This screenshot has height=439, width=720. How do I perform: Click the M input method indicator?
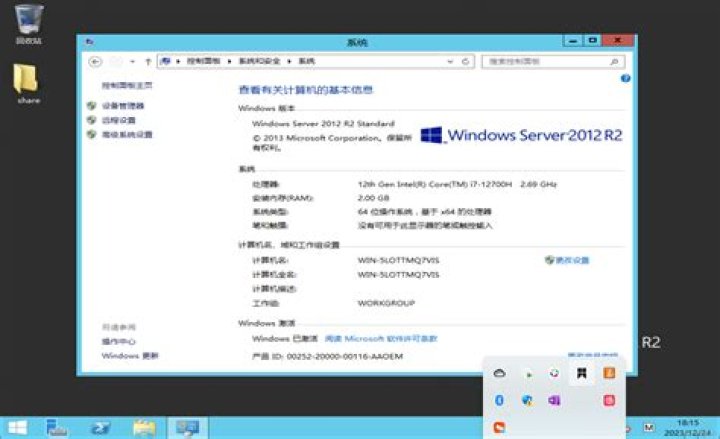click(649, 428)
